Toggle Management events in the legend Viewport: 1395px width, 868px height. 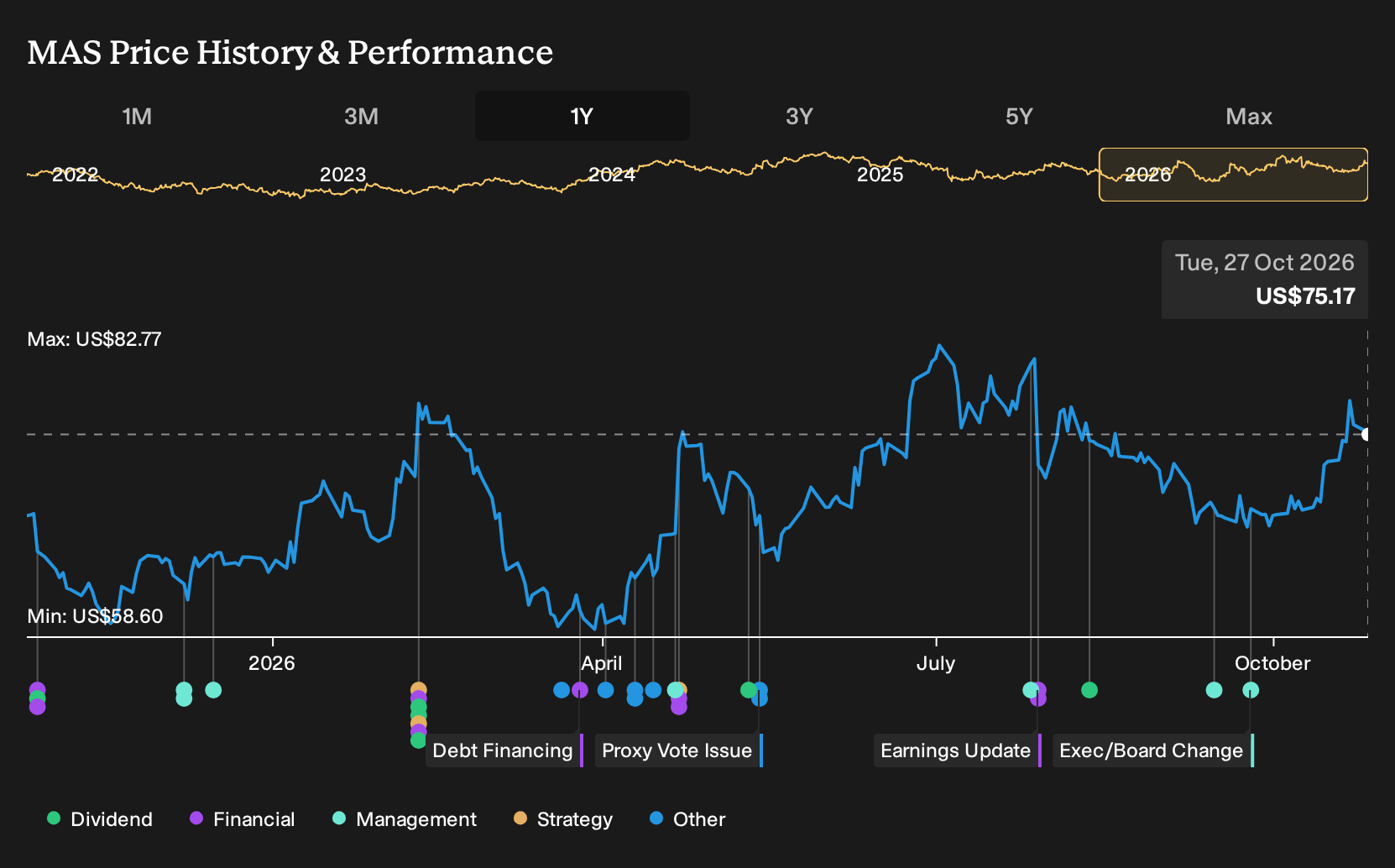click(404, 819)
